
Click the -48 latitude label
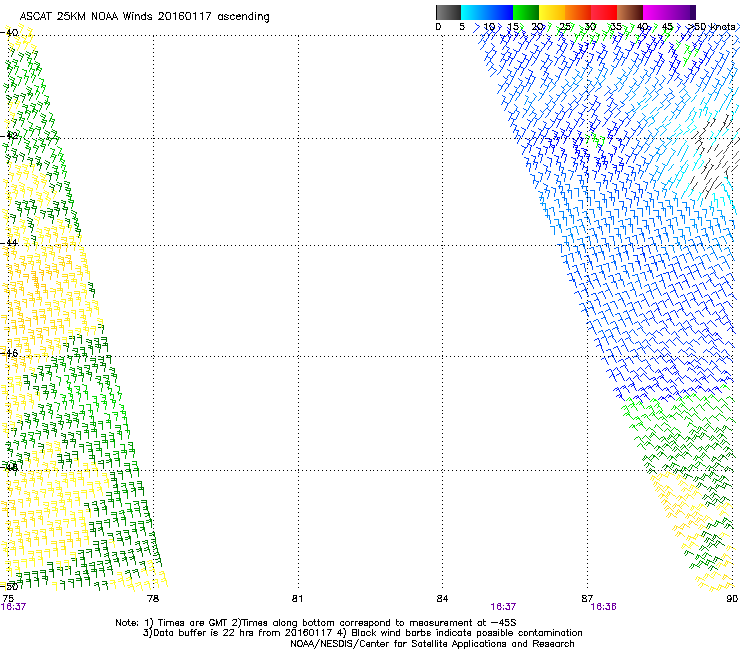click(x=9, y=467)
